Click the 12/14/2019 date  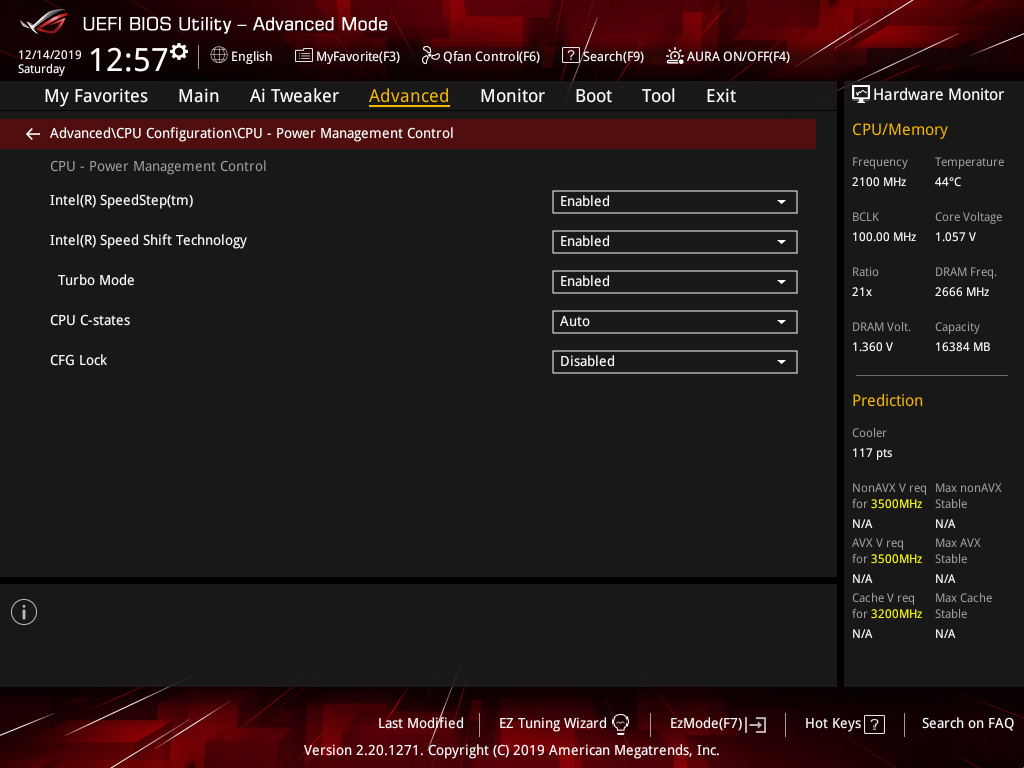tap(50, 55)
